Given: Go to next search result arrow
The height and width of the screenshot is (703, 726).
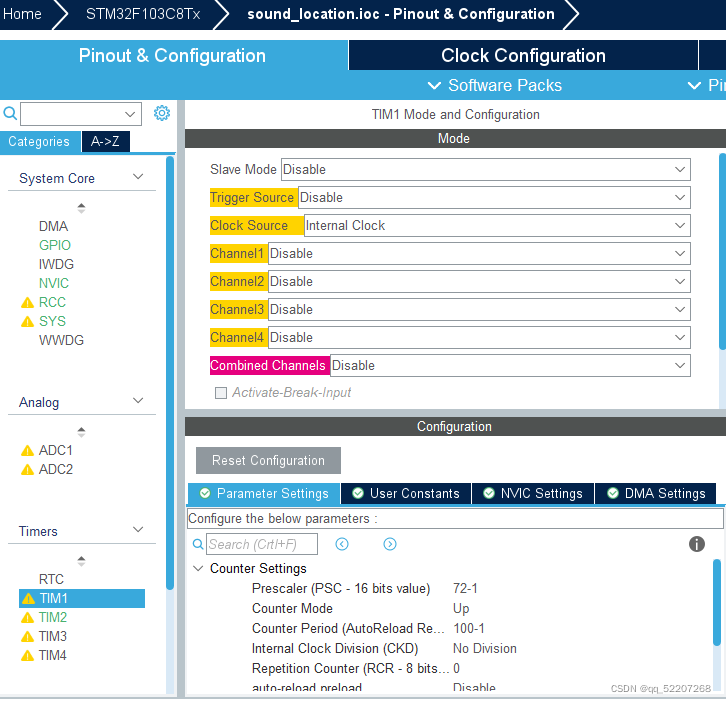Looking at the screenshot, I should tap(390, 544).
